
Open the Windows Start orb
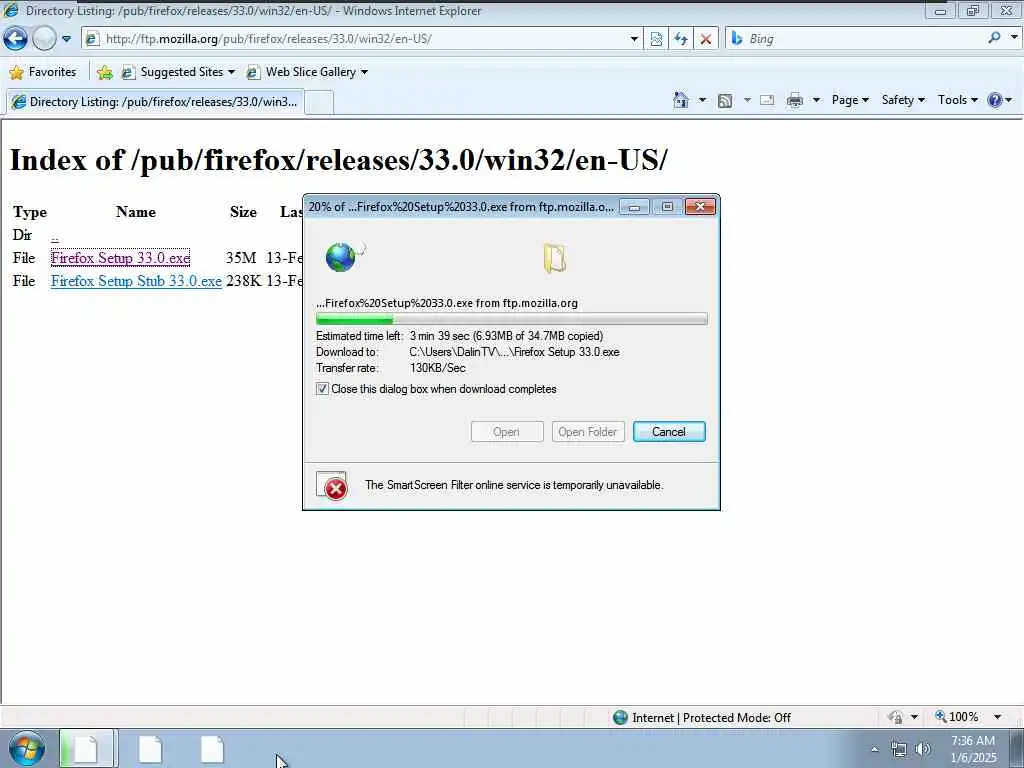click(27, 748)
